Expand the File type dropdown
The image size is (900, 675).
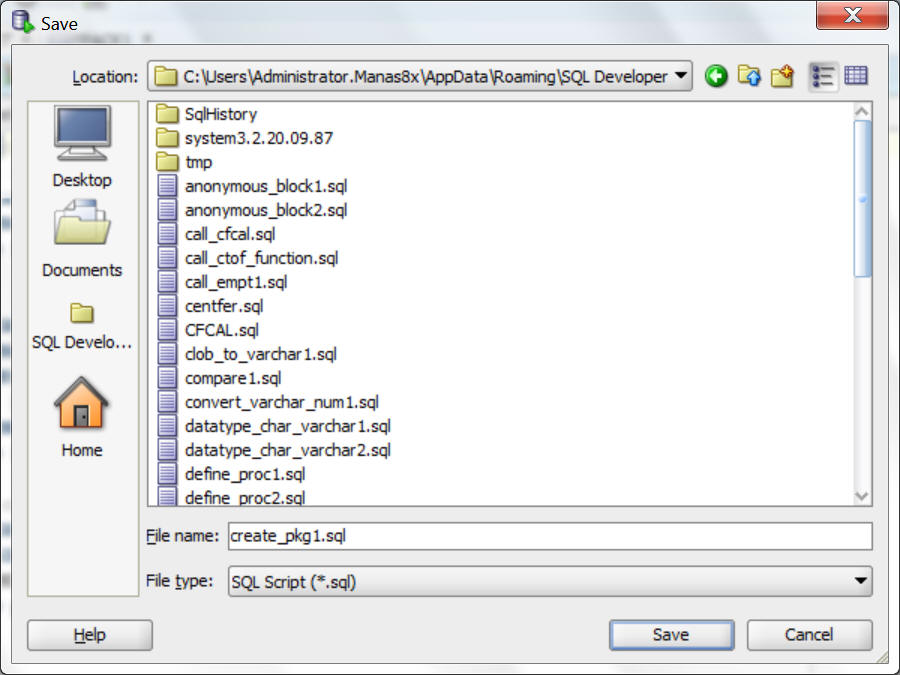pos(860,581)
